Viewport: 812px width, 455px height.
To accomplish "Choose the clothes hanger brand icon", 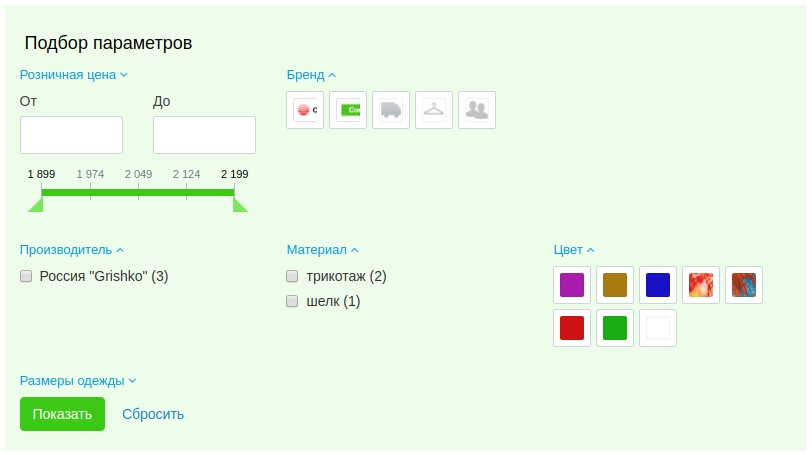I will pos(434,110).
